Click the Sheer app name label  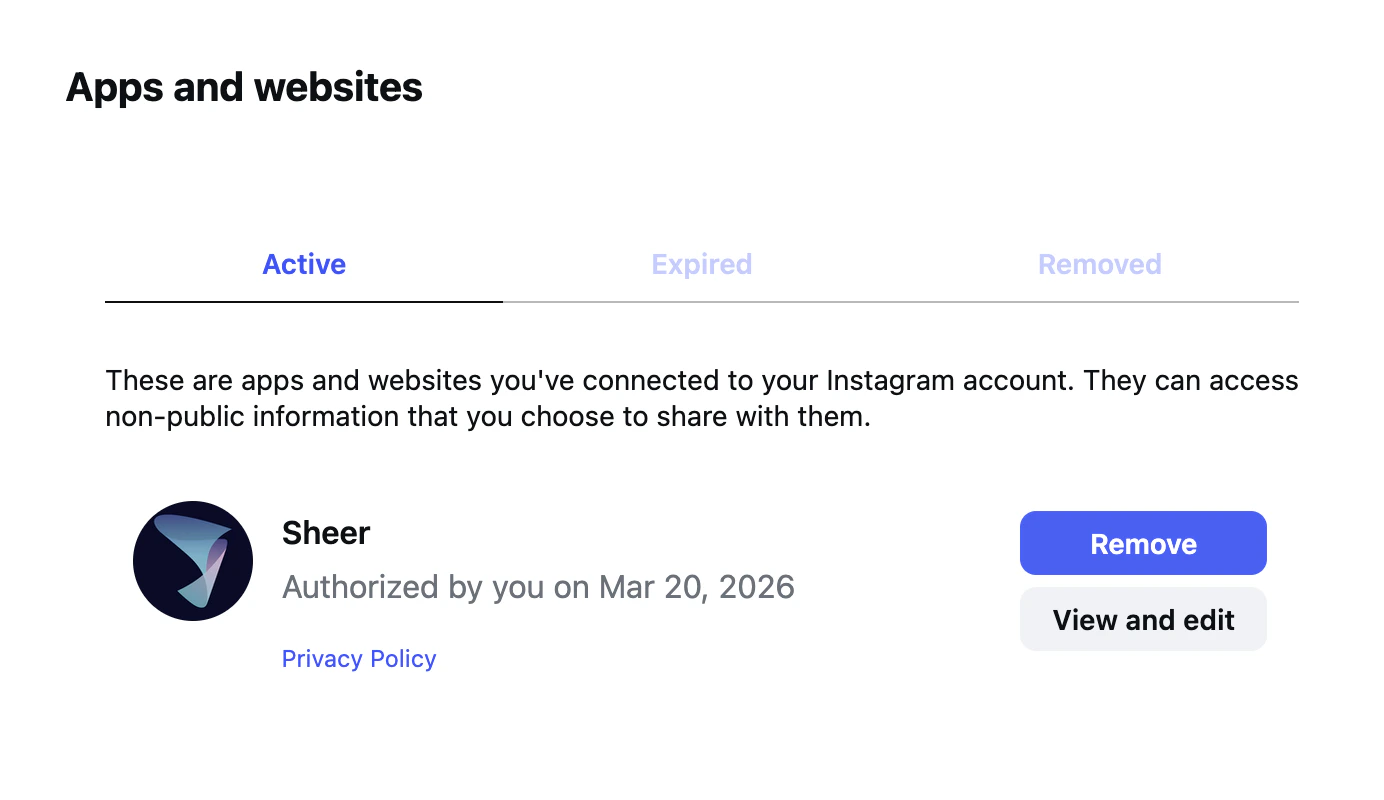click(x=326, y=532)
